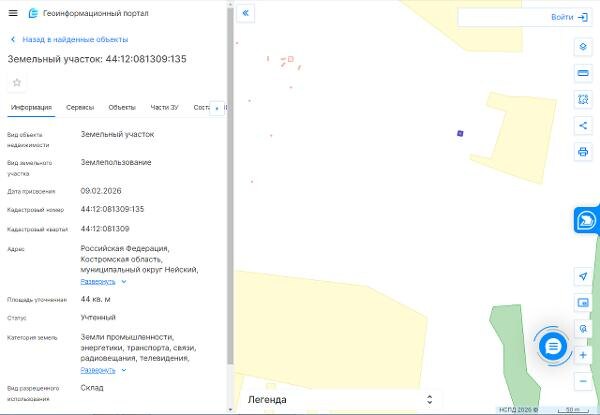Click the map search input field
Screen dimensions: 600x415
point(503,17)
